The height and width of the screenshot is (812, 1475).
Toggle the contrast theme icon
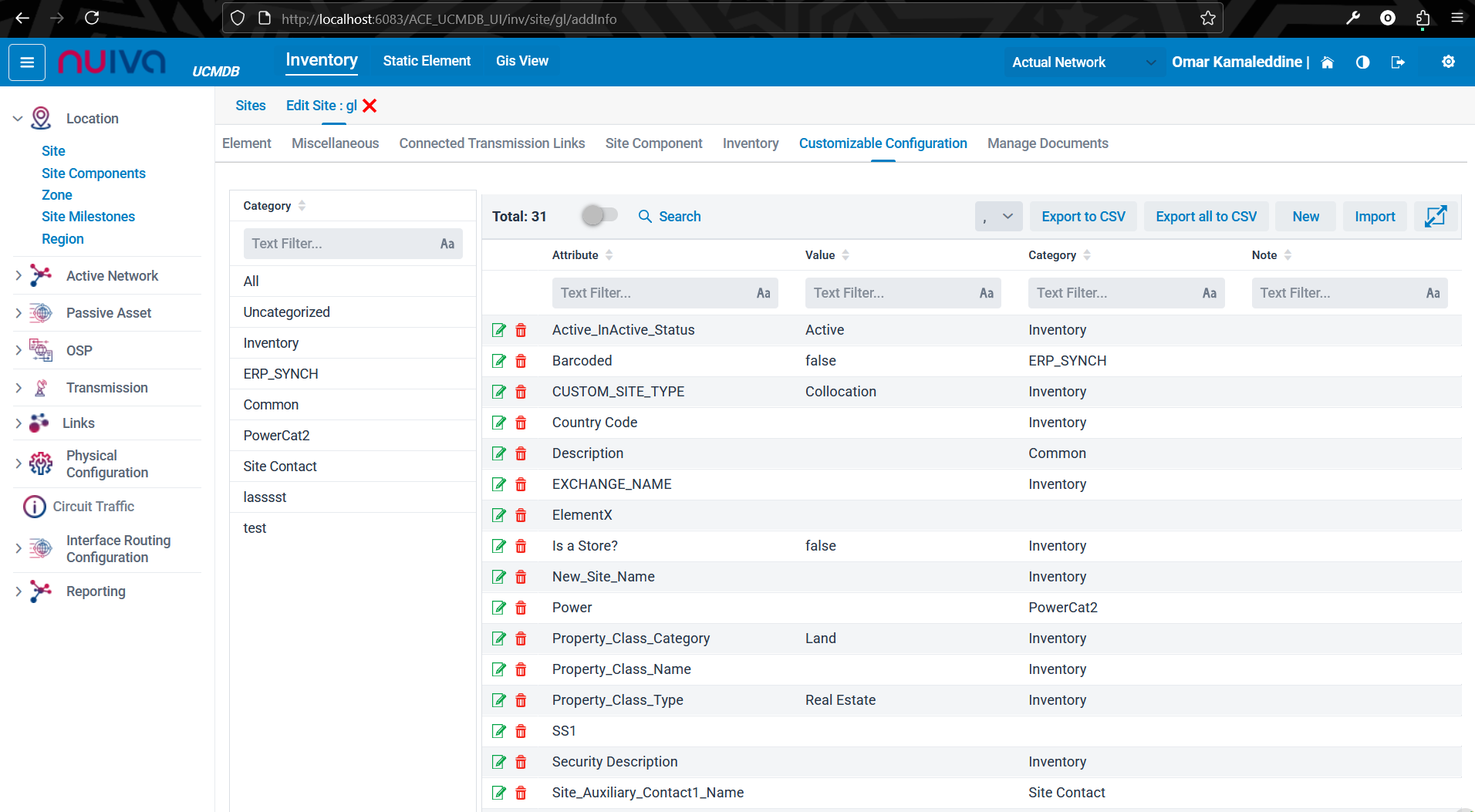click(1362, 62)
